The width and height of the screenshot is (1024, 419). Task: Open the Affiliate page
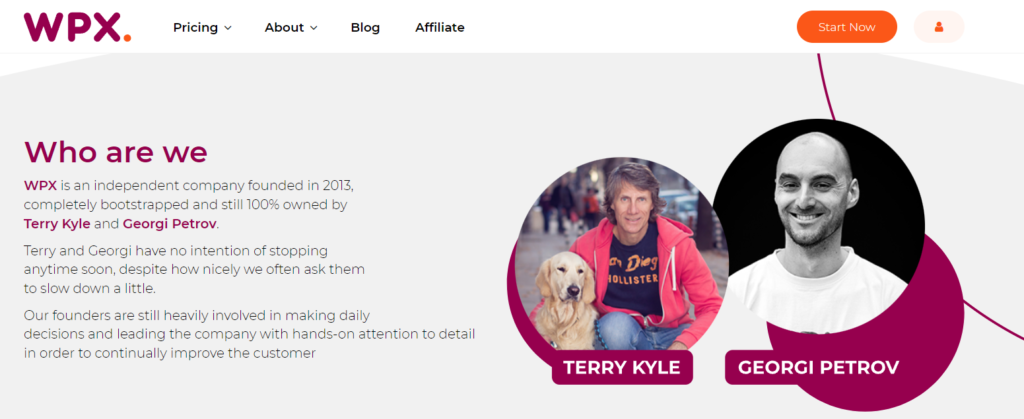[x=440, y=27]
